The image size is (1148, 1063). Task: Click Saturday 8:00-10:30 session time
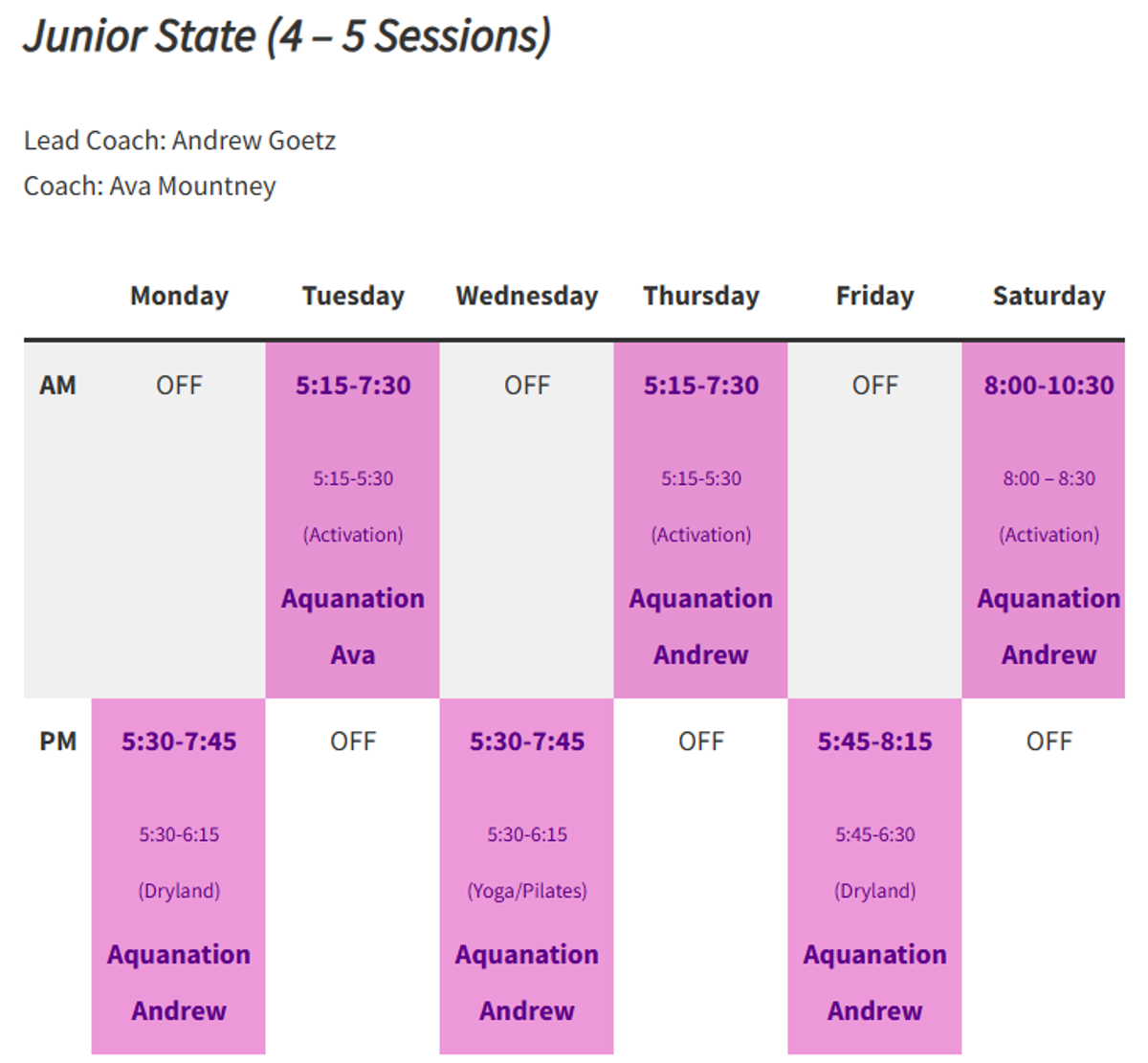[x=1049, y=385]
